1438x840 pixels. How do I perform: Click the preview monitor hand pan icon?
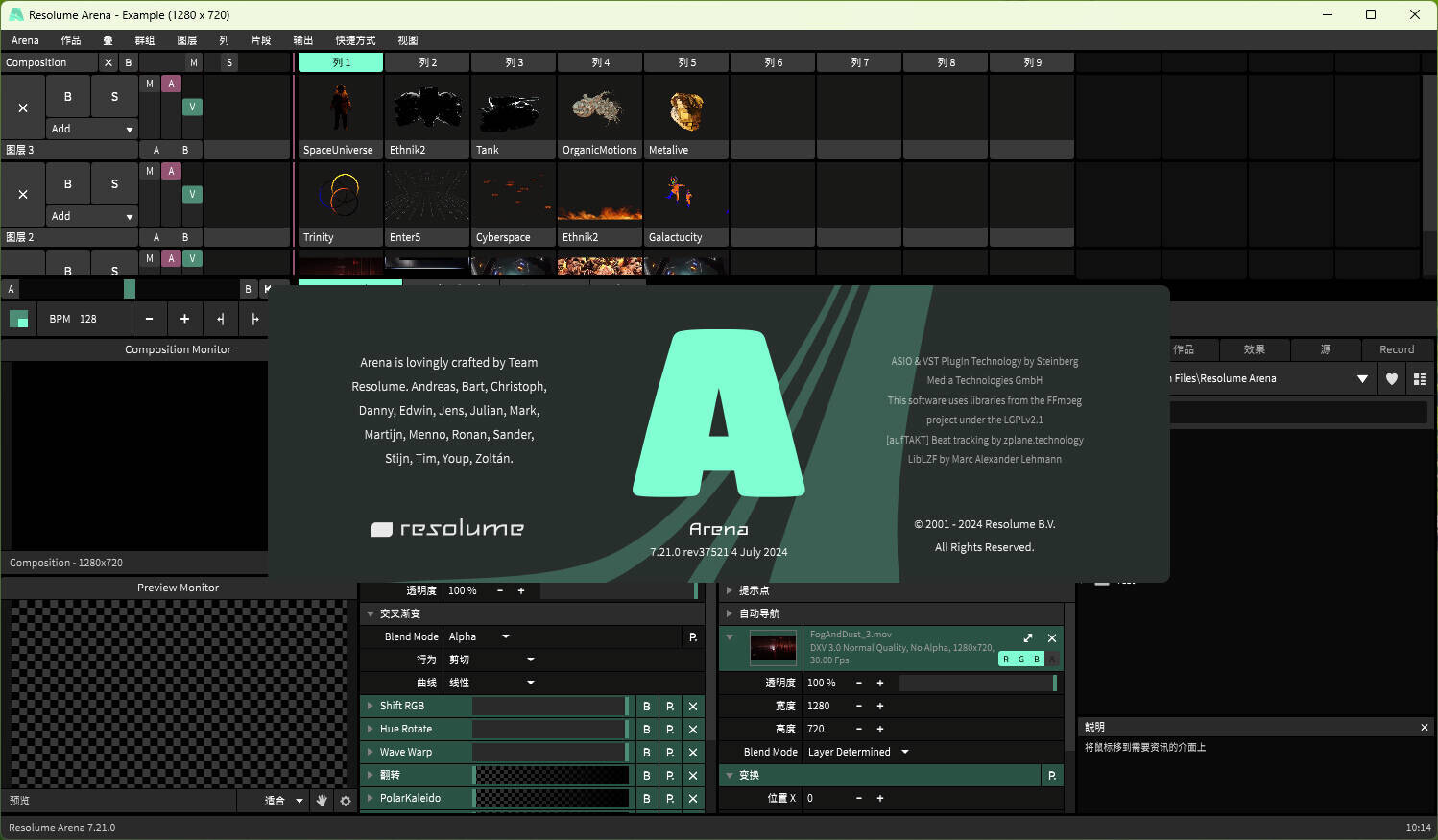coord(323,801)
